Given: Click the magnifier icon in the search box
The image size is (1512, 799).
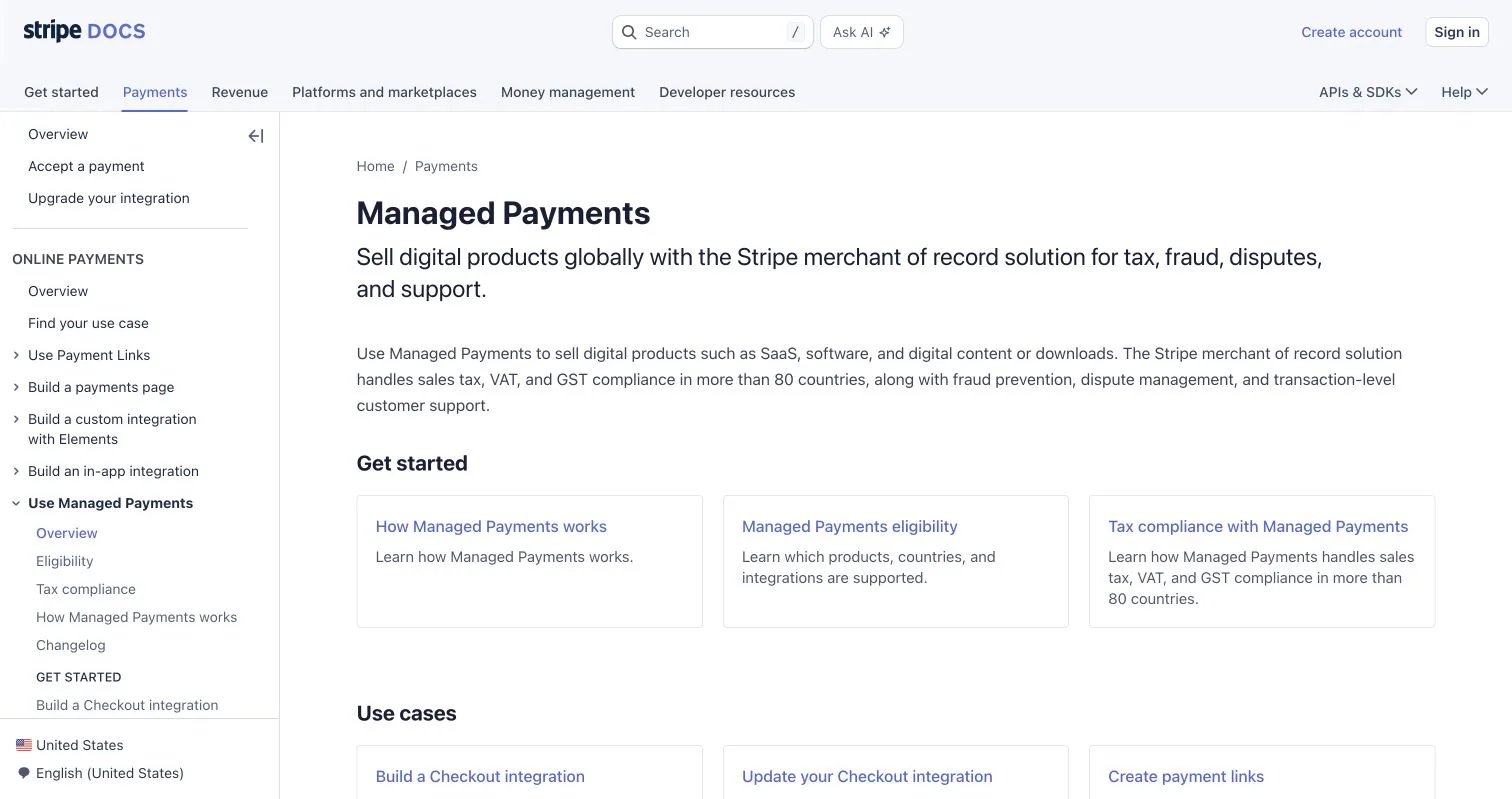Looking at the screenshot, I should [629, 32].
